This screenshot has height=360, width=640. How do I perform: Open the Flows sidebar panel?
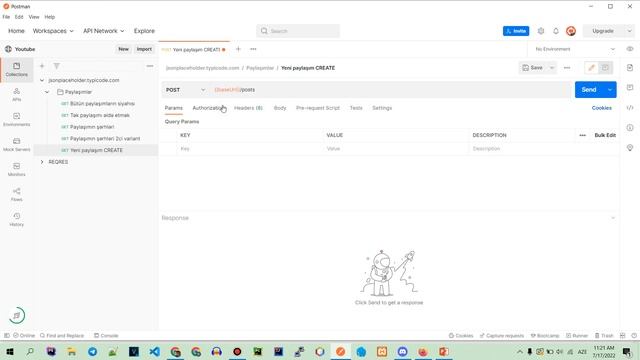click(x=16, y=194)
